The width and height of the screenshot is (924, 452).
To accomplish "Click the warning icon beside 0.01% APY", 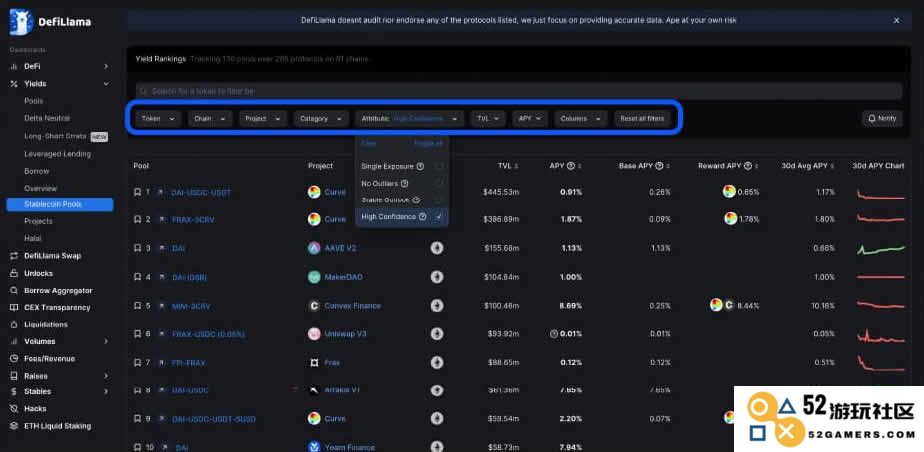I will pos(553,334).
